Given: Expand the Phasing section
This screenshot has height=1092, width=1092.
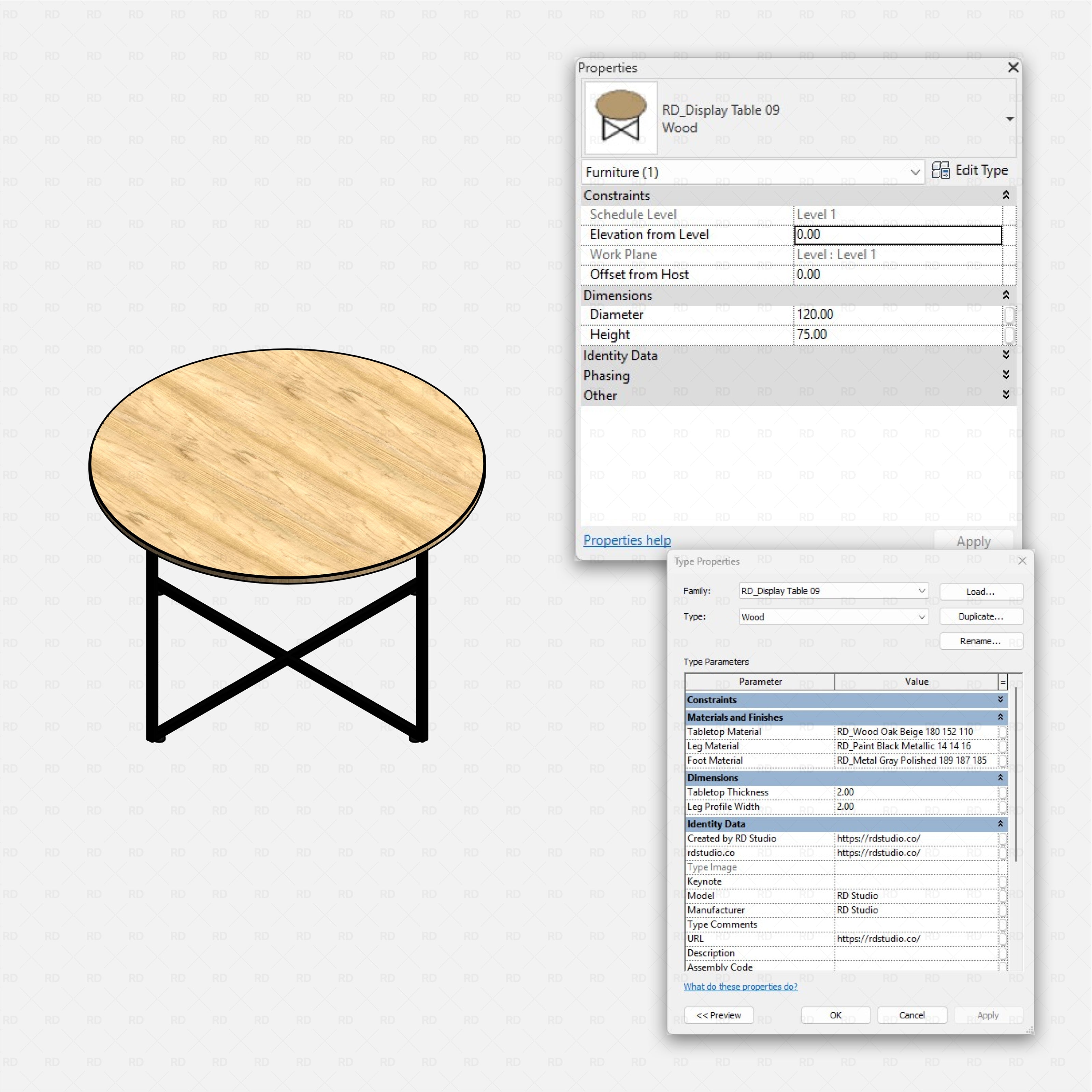Looking at the screenshot, I should point(1006,375).
